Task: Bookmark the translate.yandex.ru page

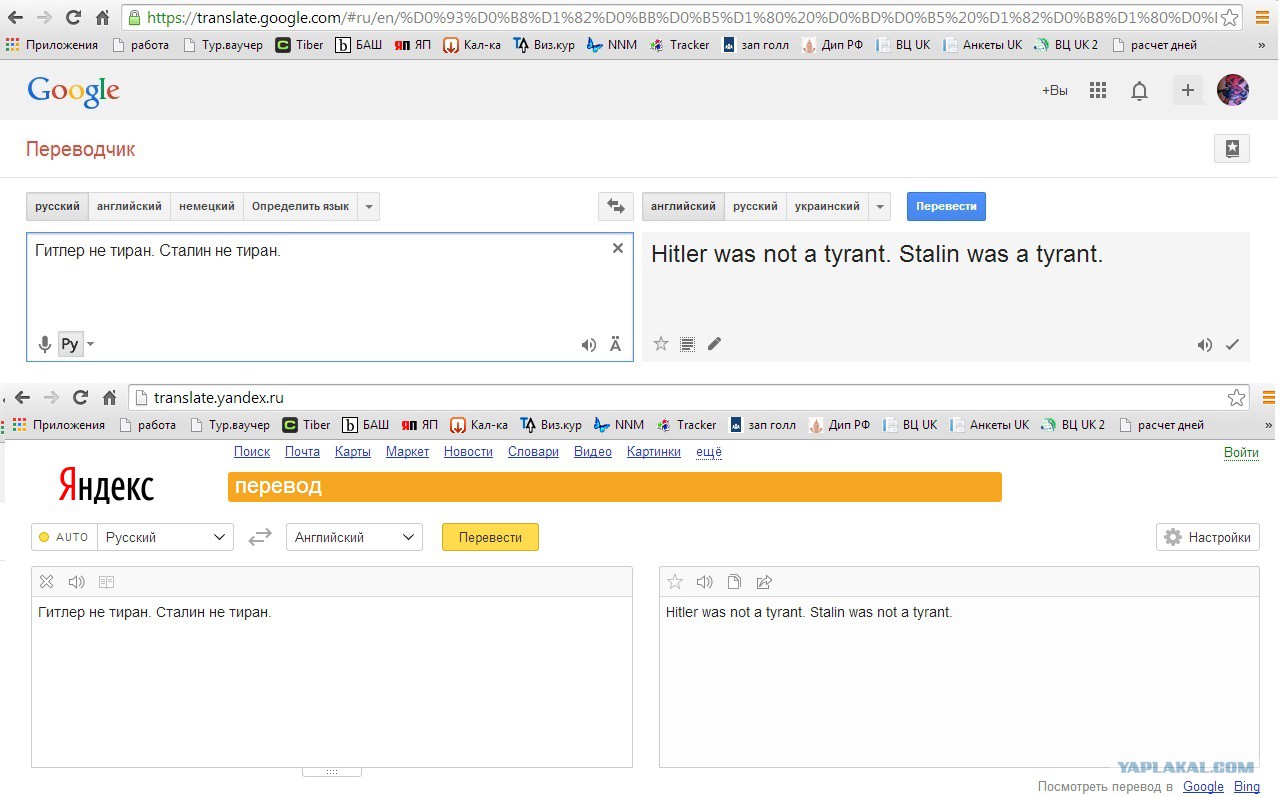Action: pyautogui.click(x=1237, y=397)
